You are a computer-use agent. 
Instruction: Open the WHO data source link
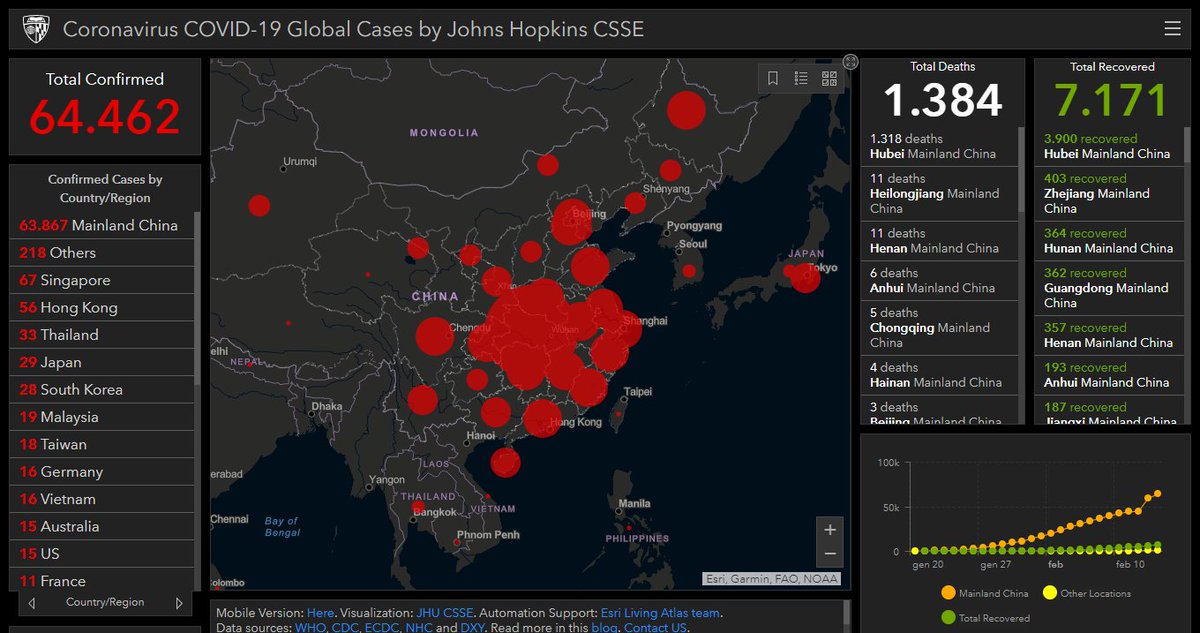pyautogui.click(x=310, y=628)
